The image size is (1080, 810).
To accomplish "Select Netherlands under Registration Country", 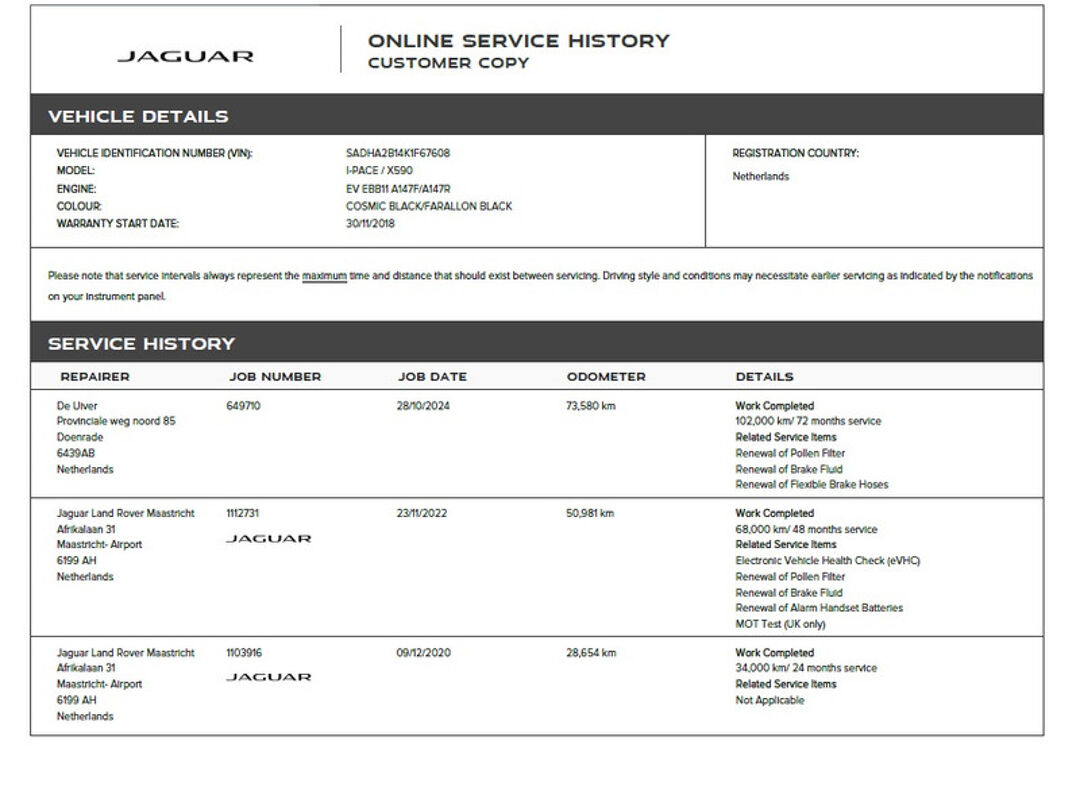I will click(760, 176).
